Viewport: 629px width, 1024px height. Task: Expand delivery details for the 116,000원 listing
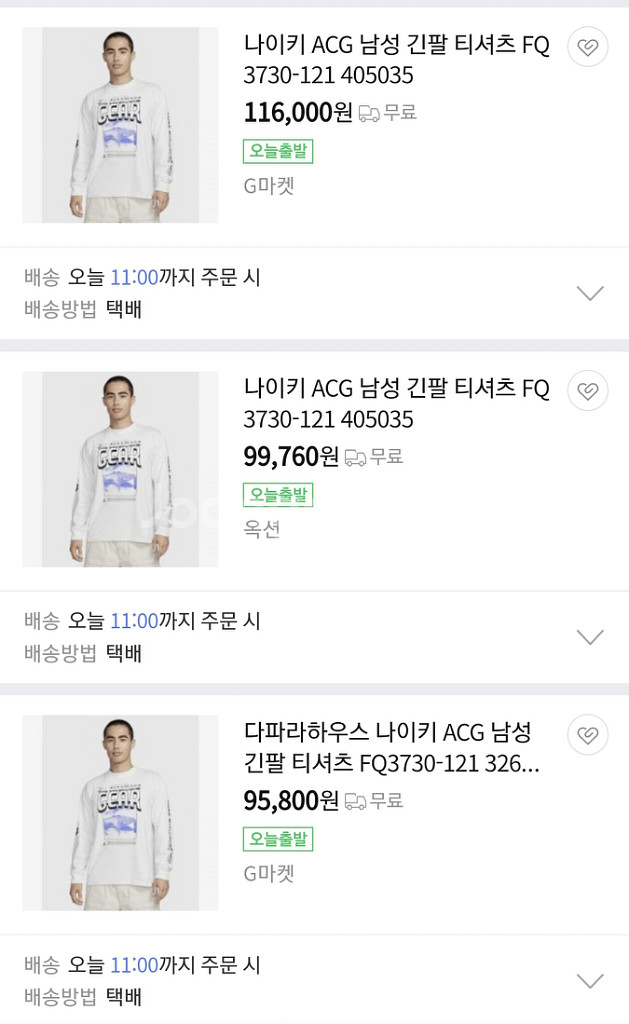point(590,293)
